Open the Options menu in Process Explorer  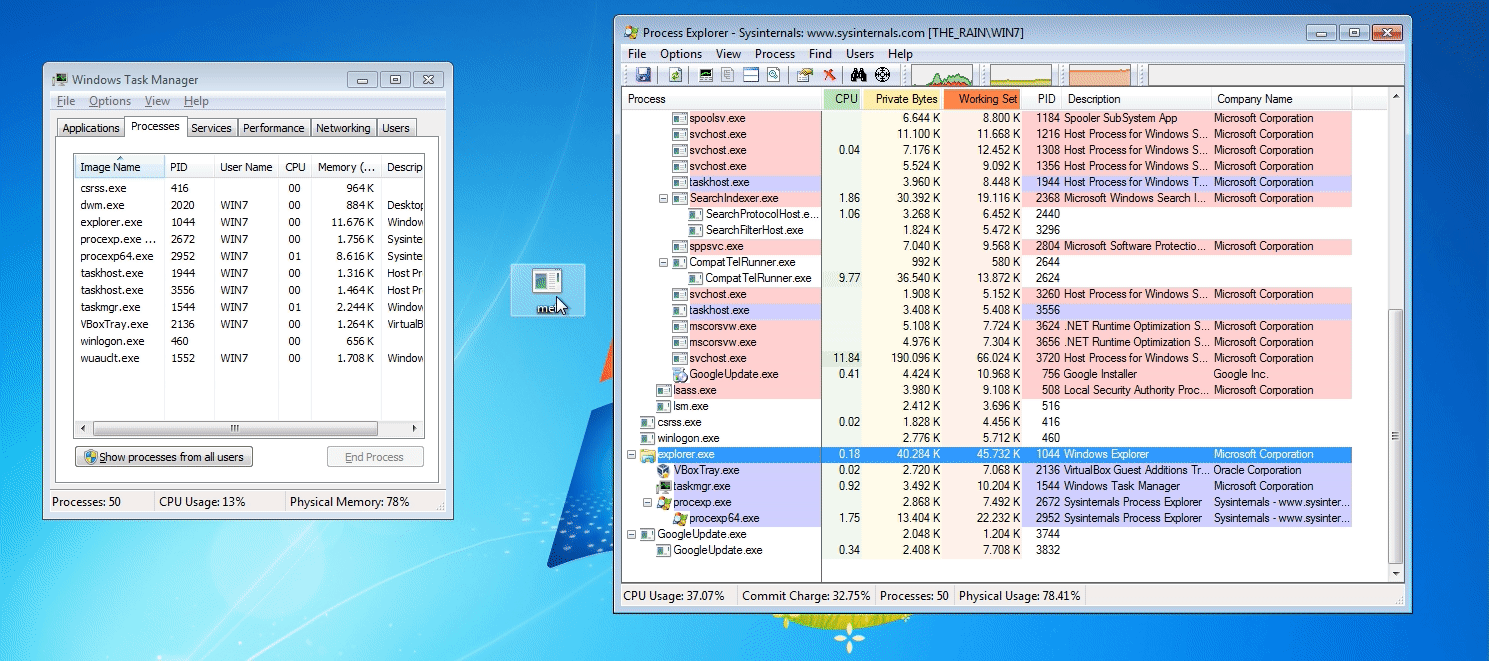[681, 54]
